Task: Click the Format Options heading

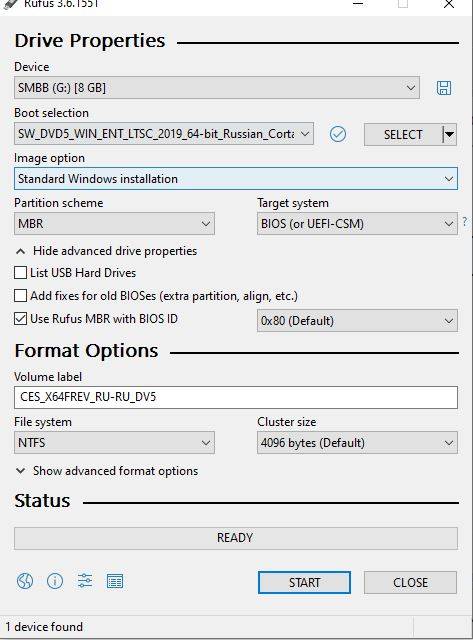Action: [86, 351]
